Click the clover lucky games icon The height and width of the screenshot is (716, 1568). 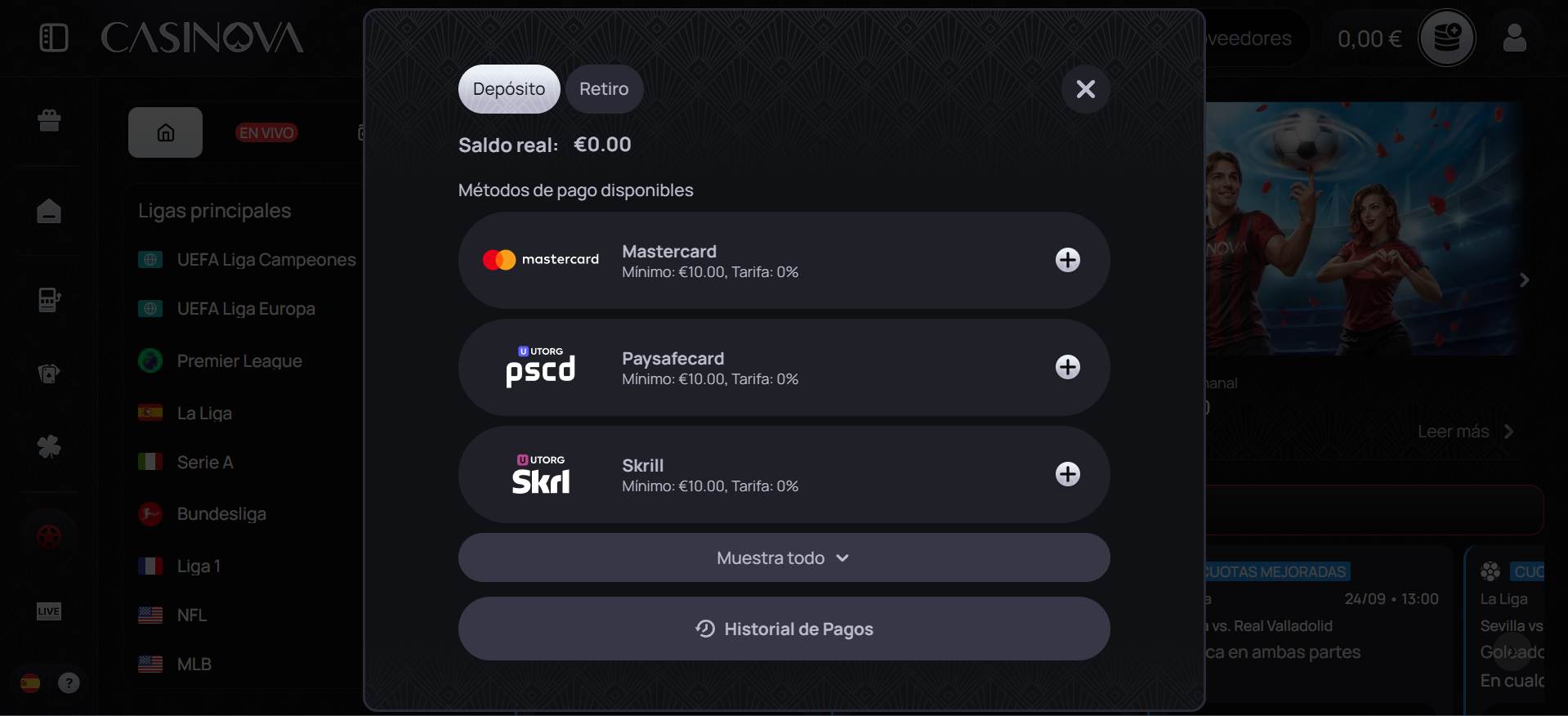click(49, 446)
